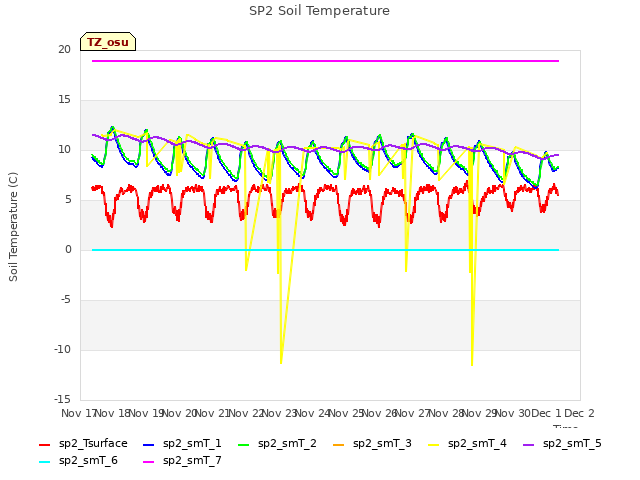Click the deepest yellow spike near Nov 29

472,363
